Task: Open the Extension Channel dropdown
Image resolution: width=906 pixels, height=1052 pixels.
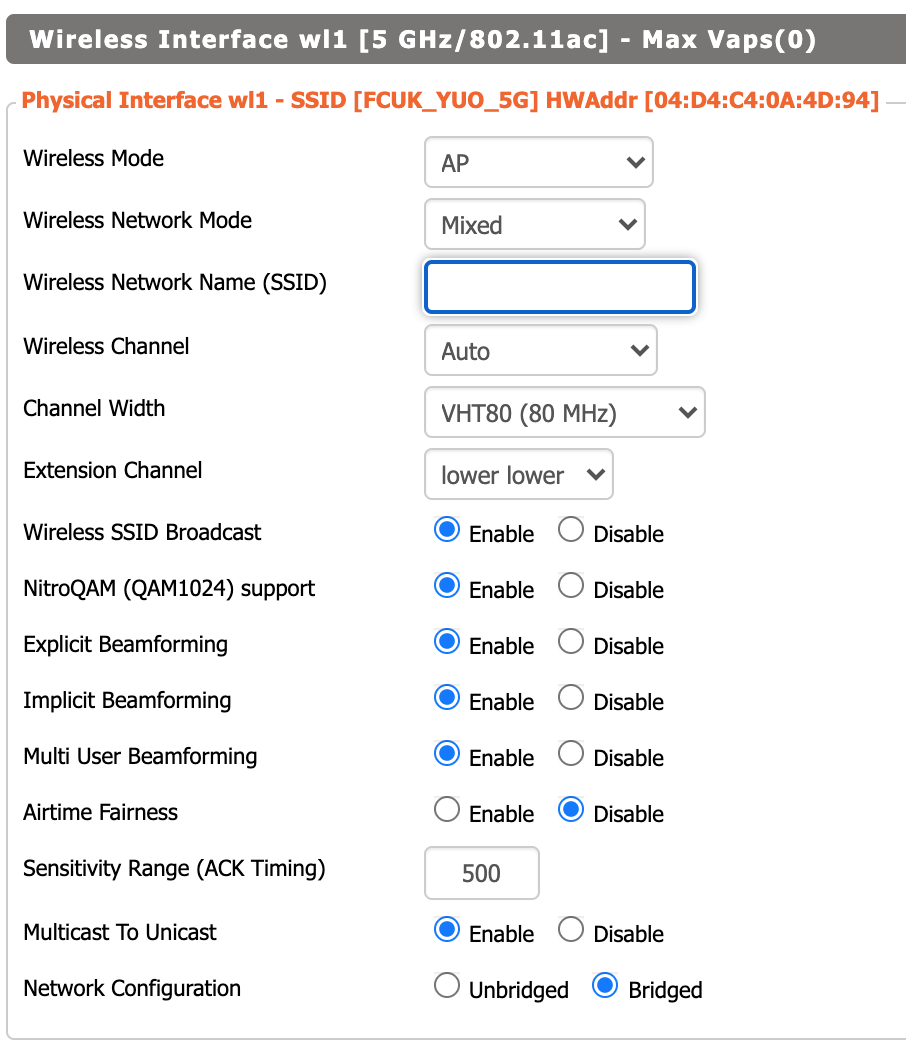Action: [x=518, y=475]
